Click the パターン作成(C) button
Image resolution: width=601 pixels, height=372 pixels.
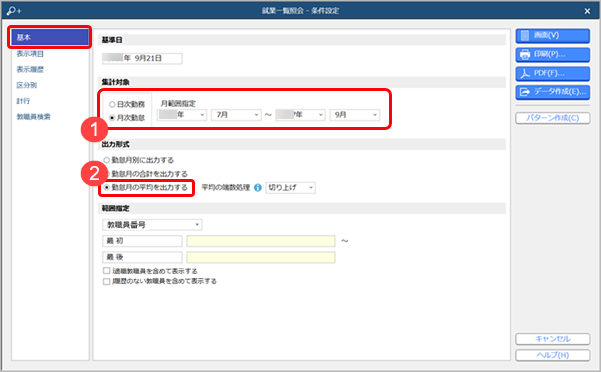click(x=553, y=118)
